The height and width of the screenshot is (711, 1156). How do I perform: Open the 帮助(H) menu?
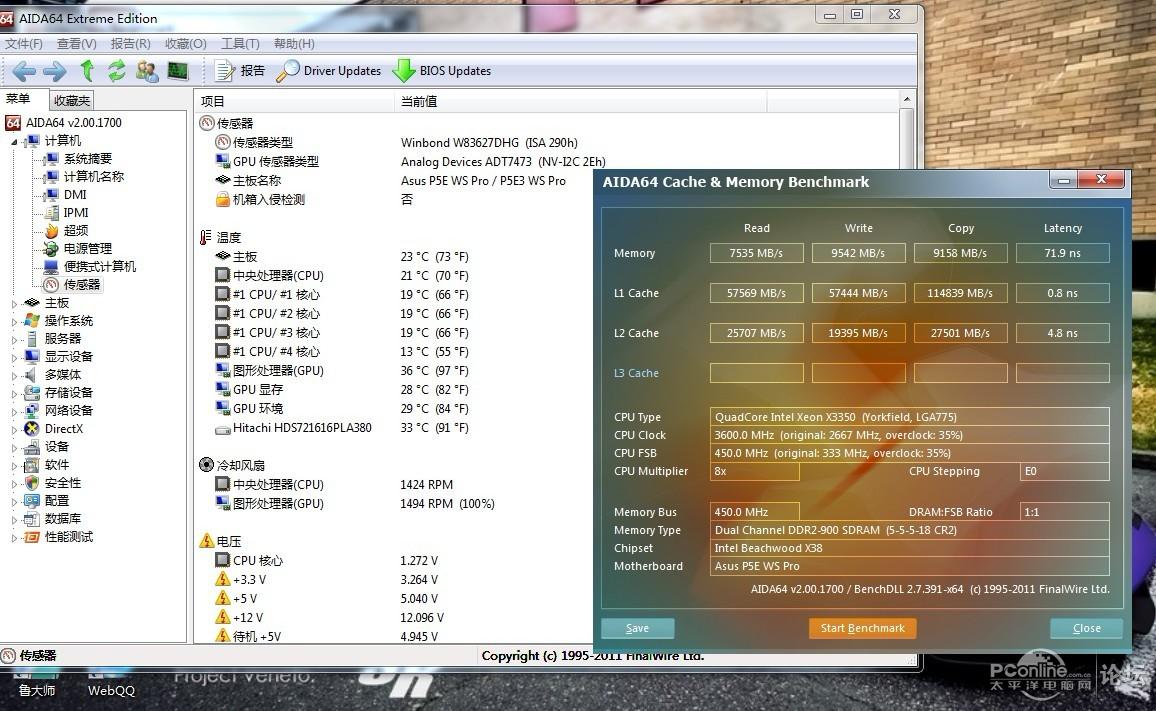pyautogui.click(x=294, y=44)
